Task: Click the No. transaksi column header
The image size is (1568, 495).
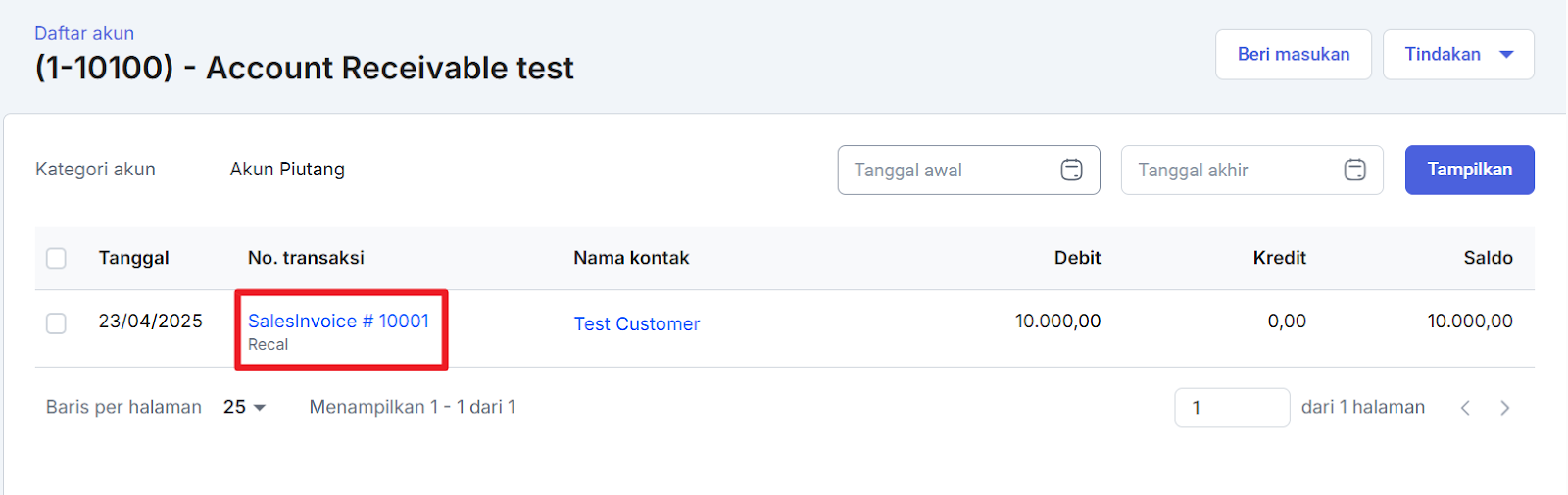Action: [306, 258]
